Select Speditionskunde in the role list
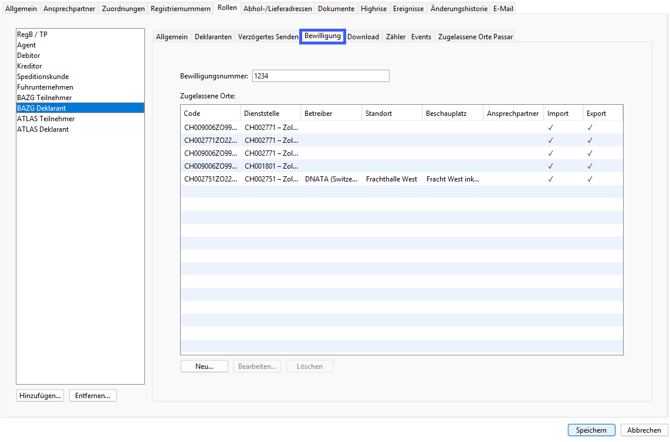 click(x=43, y=77)
